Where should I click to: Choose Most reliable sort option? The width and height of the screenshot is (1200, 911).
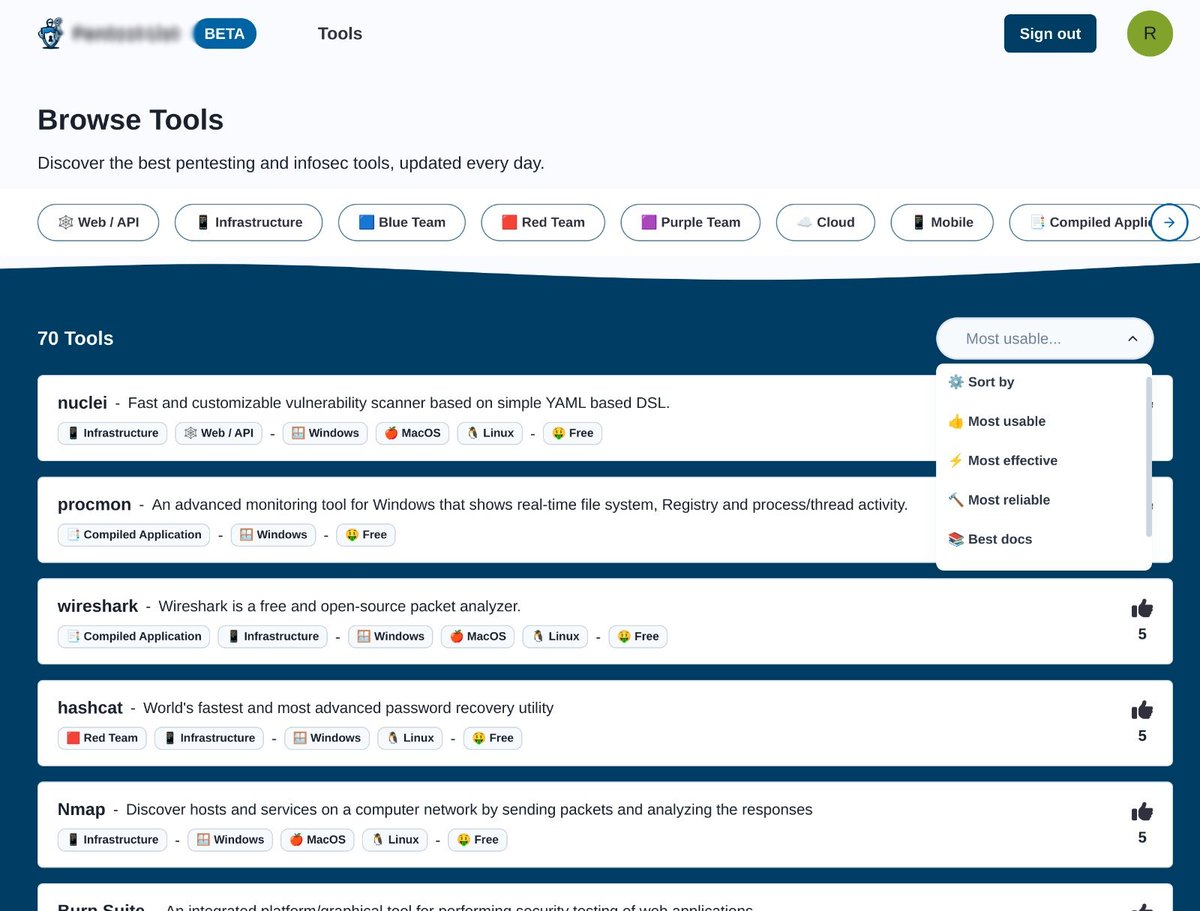[x=1042, y=500]
